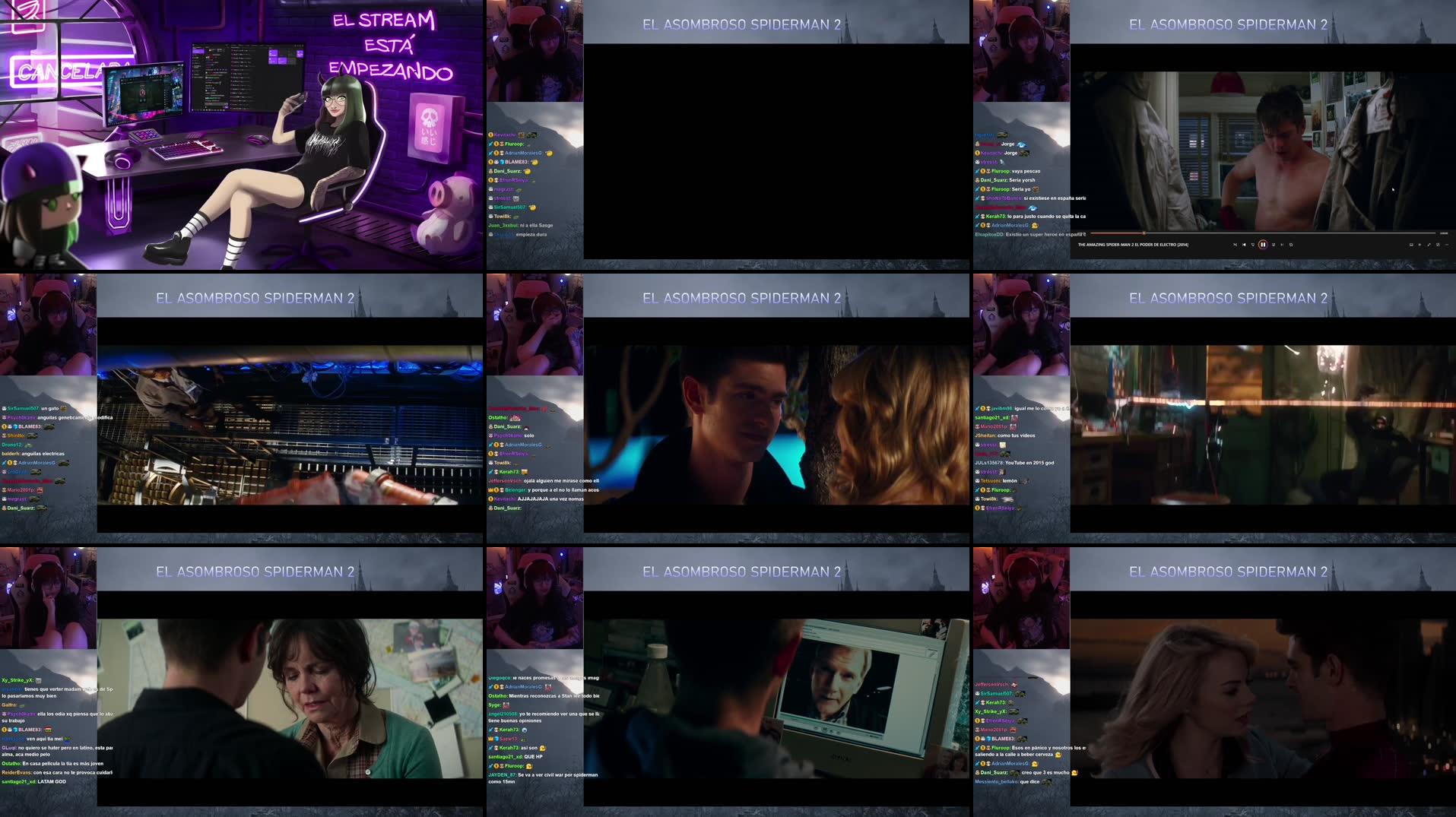This screenshot has height=817, width=1456.
Task: Select the neon text "EL STREAM ESTÁ EMPEZANDO"
Action: coord(391,46)
